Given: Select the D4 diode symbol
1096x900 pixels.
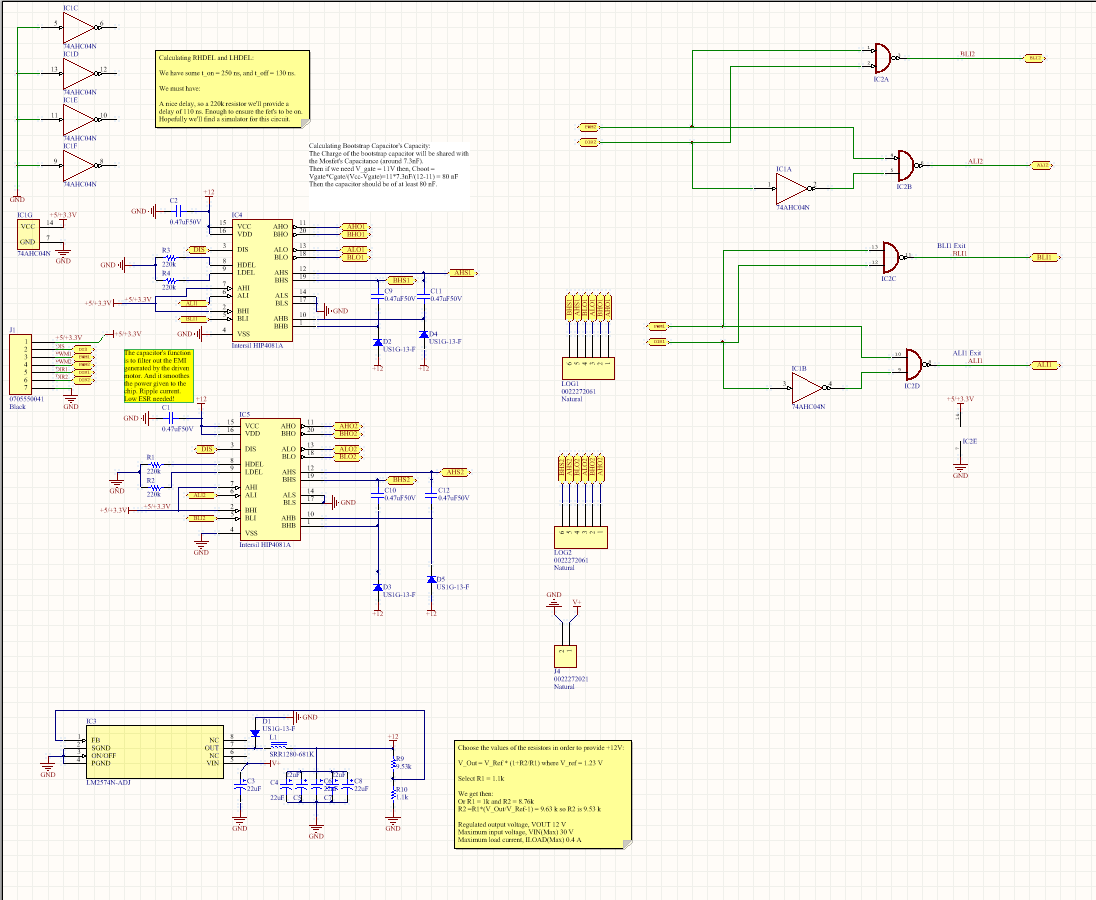Looking at the screenshot, I should (423, 334).
